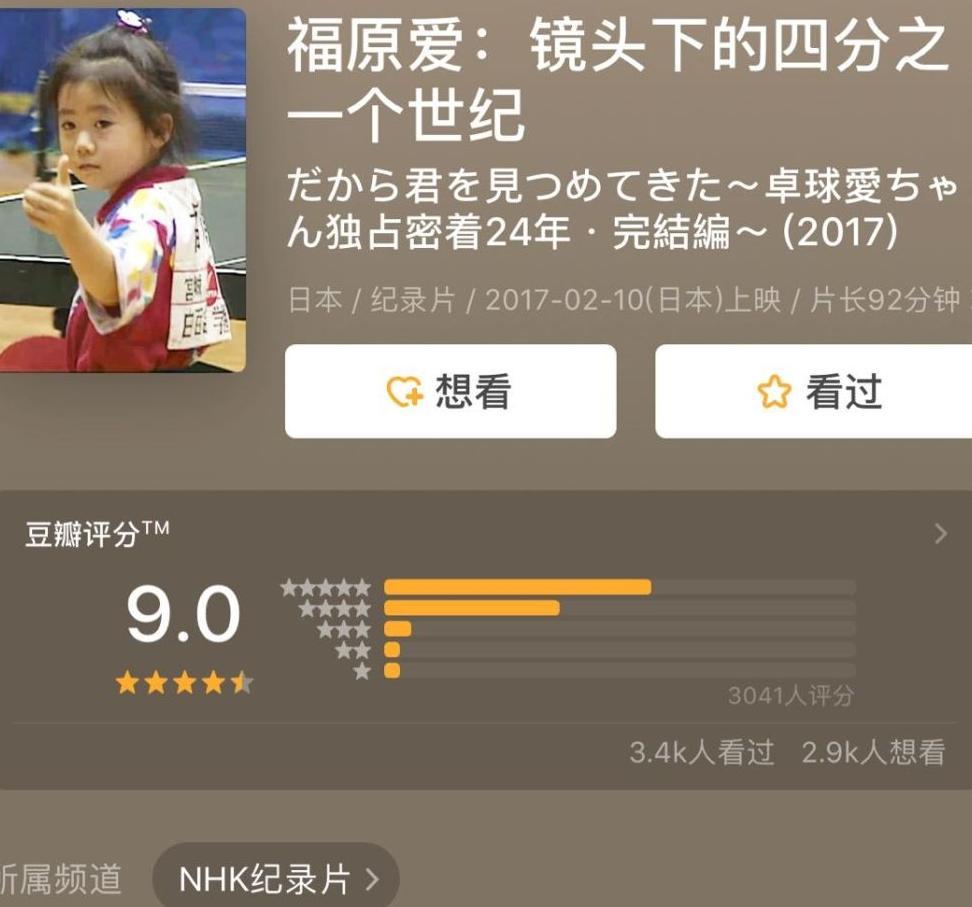Tap the four-star rating row icon
Screen dimensions: 972x907
tap(335, 608)
